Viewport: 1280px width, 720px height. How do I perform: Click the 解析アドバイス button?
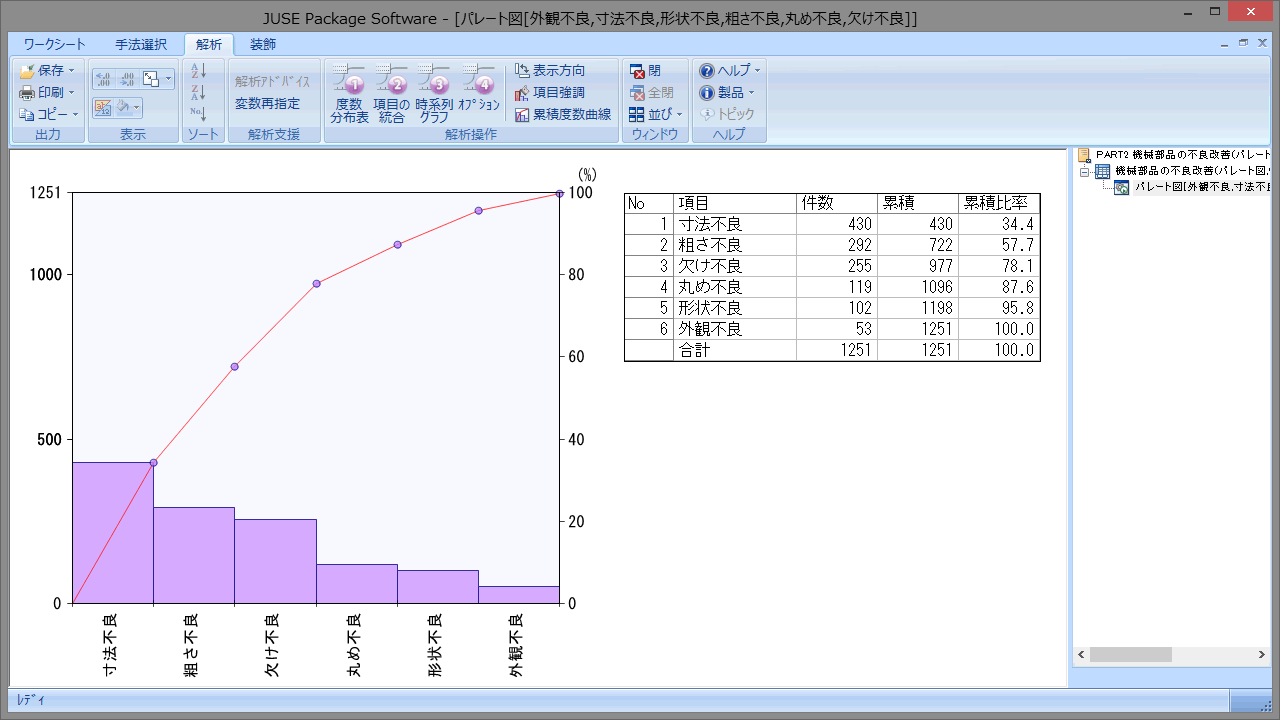coord(272,81)
